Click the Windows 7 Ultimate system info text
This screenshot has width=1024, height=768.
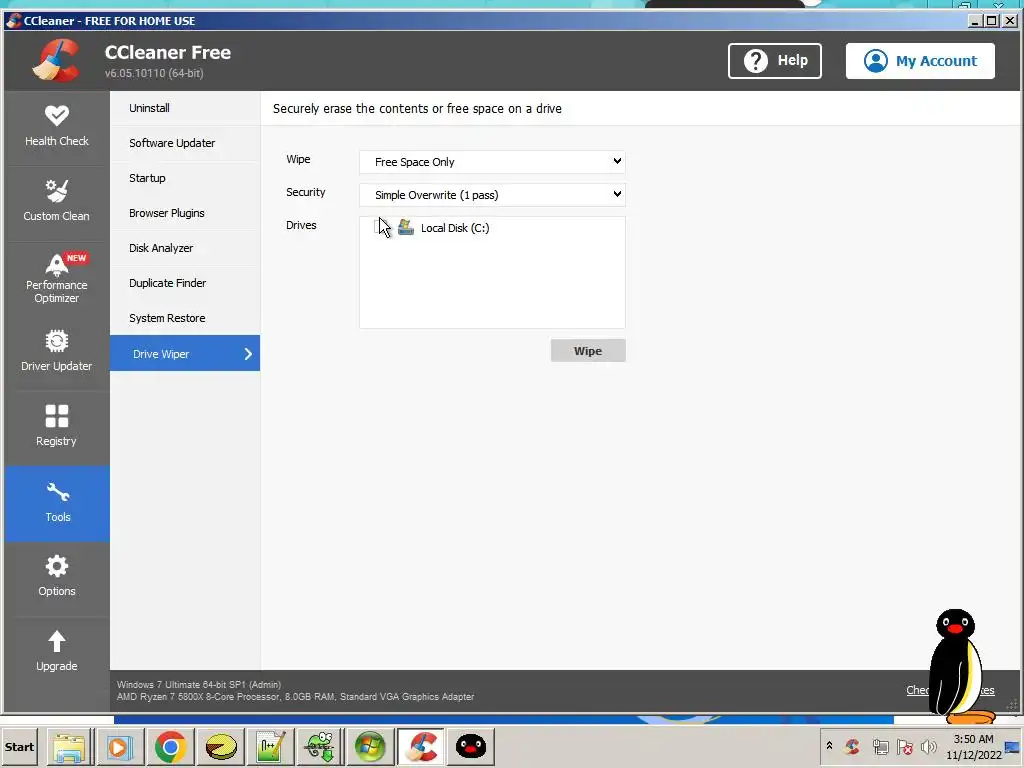tap(199, 684)
